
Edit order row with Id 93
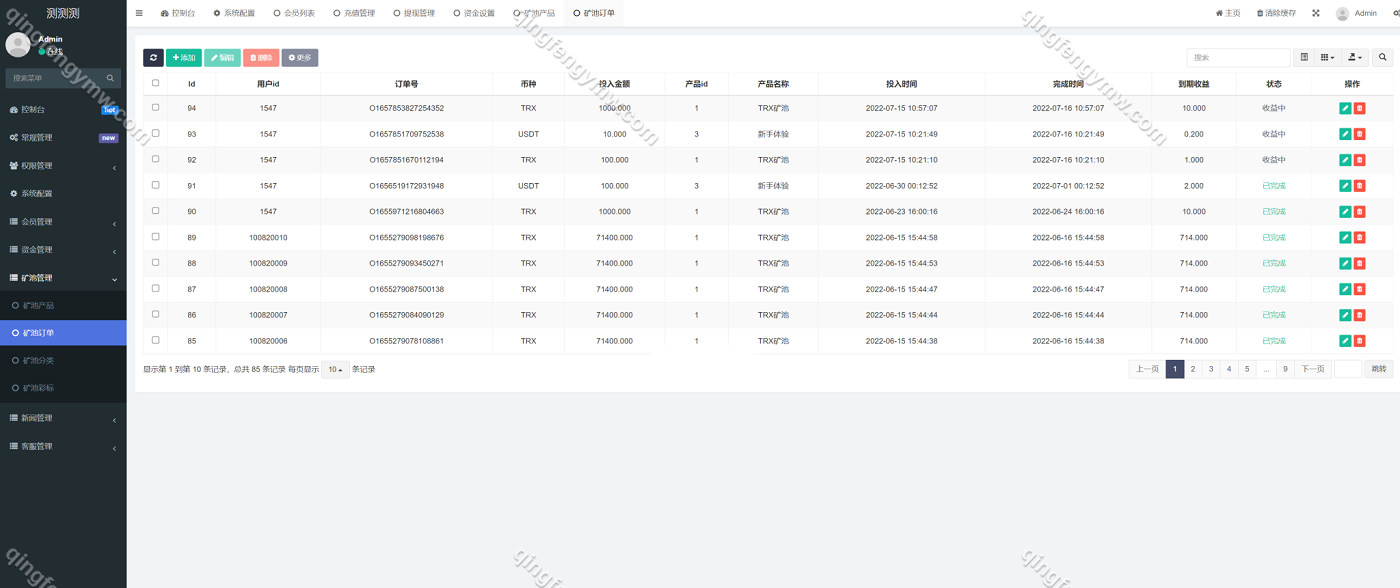[x=1345, y=134]
